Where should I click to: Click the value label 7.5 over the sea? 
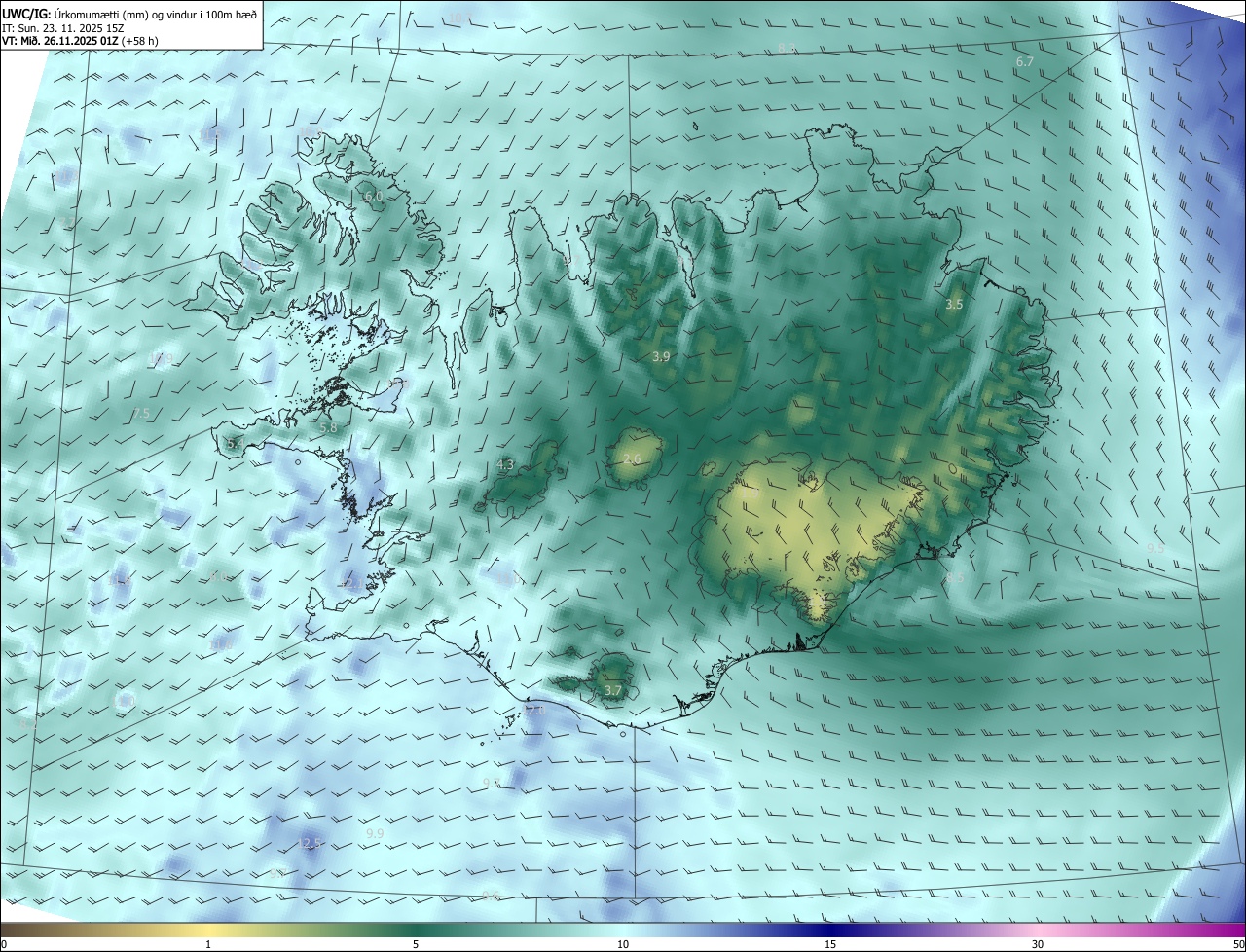[141, 414]
